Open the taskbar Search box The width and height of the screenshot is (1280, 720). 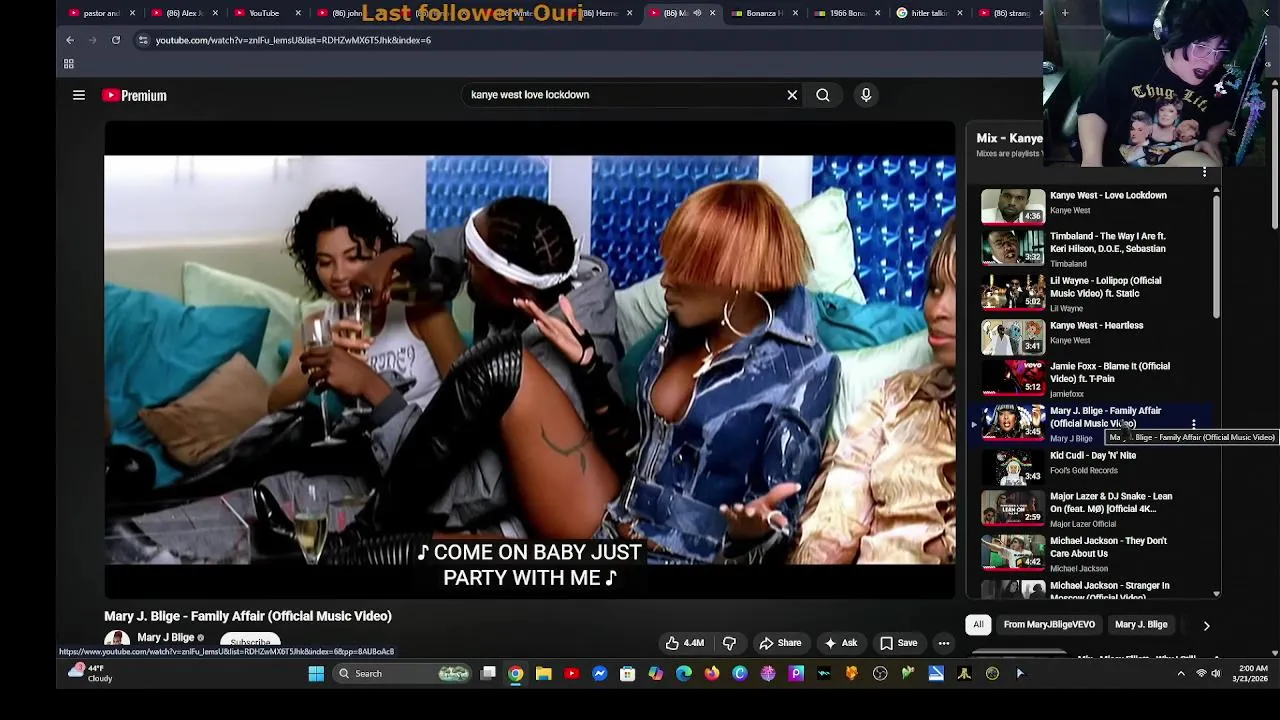tap(402, 674)
